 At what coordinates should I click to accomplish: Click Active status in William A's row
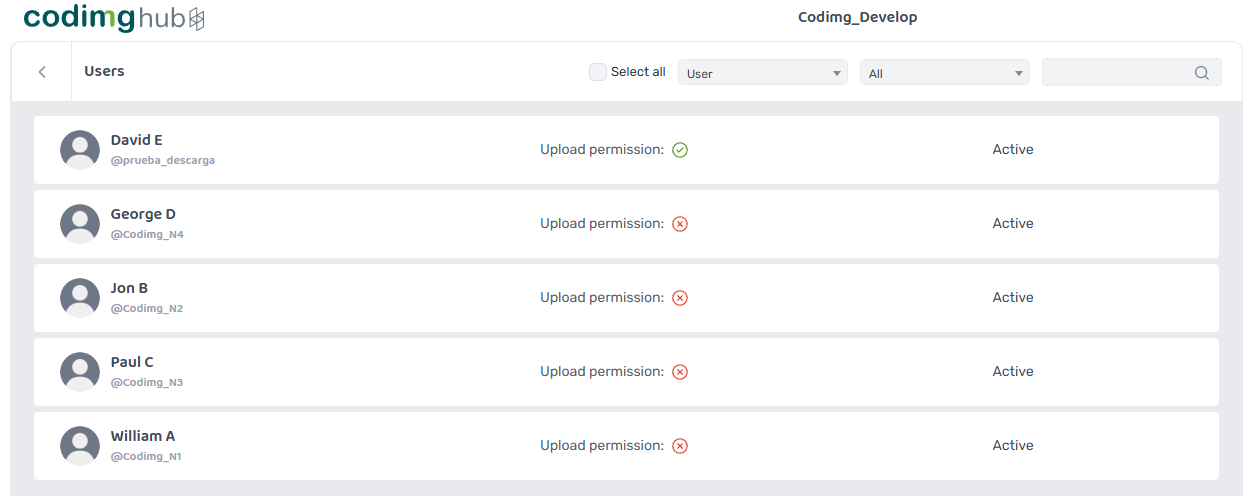click(x=1013, y=445)
